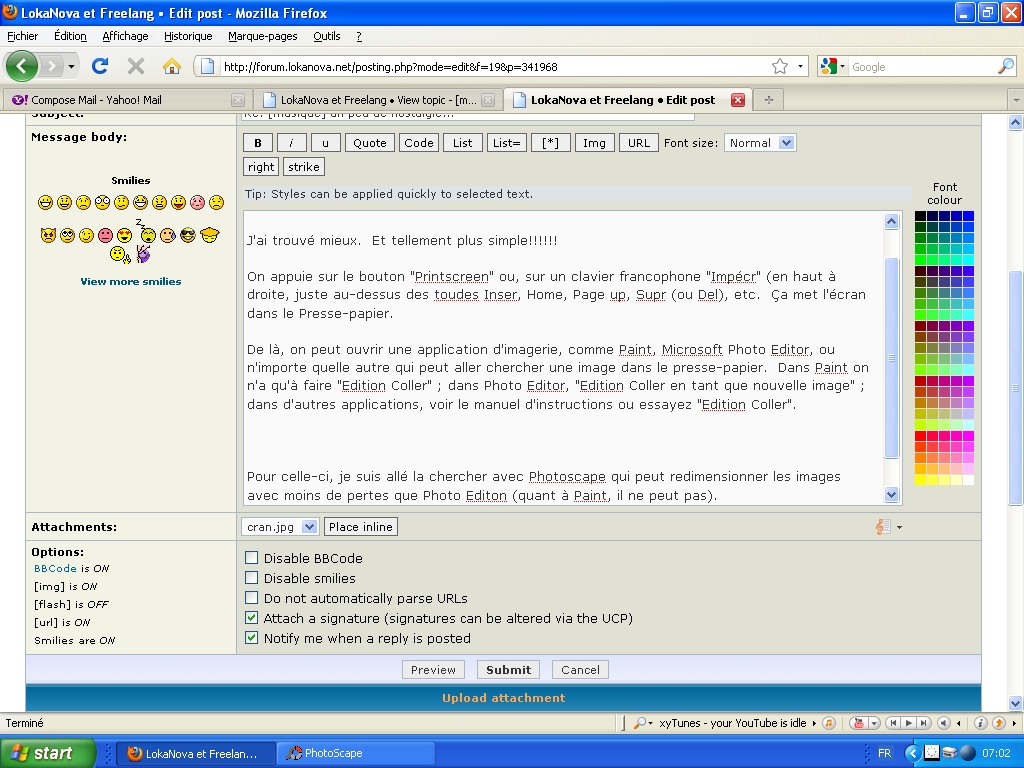The height and width of the screenshot is (768, 1024).
Task: Click the Stop loading X icon
Action: 136,66
